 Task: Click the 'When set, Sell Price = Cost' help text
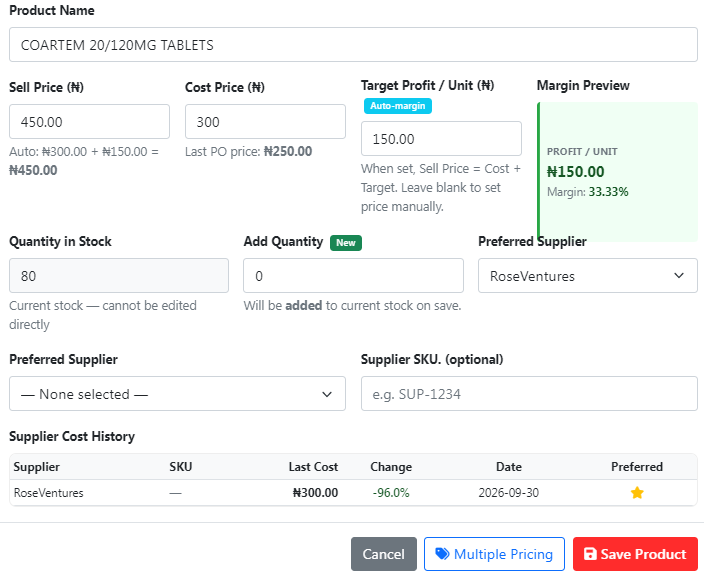440,187
